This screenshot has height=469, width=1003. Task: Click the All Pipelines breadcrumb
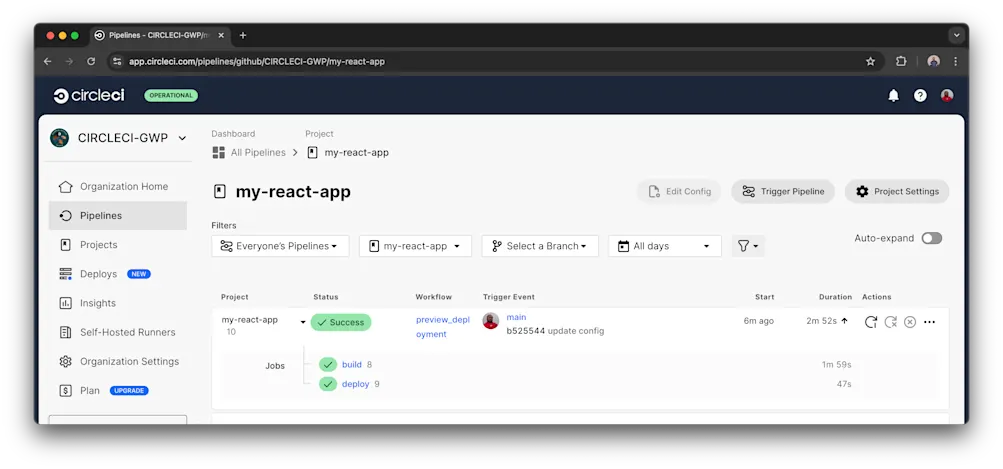pyautogui.click(x=249, y=153)
